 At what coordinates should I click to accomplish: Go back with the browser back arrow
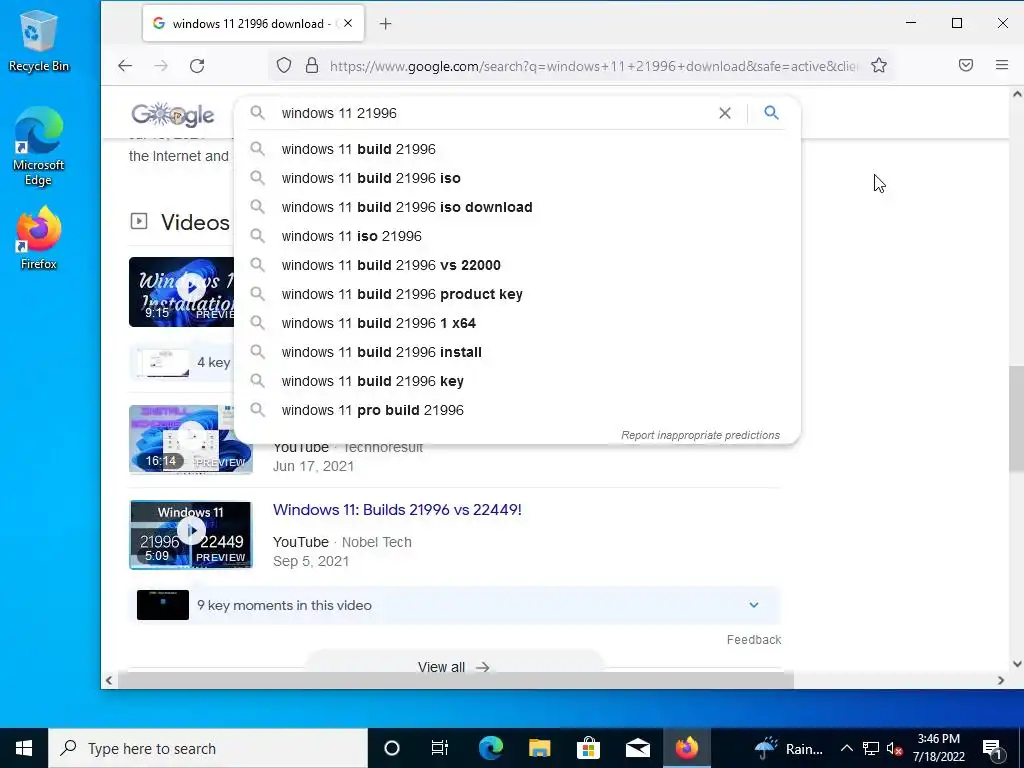pyautogui.click(x=125, y=65)
